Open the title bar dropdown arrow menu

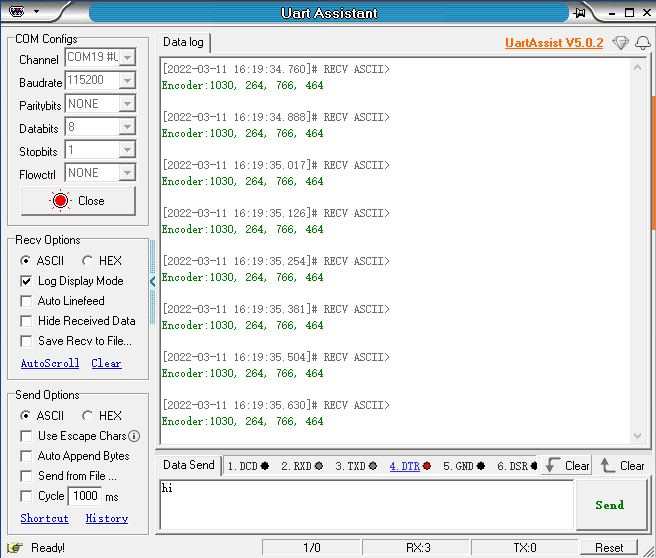[36, 12]
